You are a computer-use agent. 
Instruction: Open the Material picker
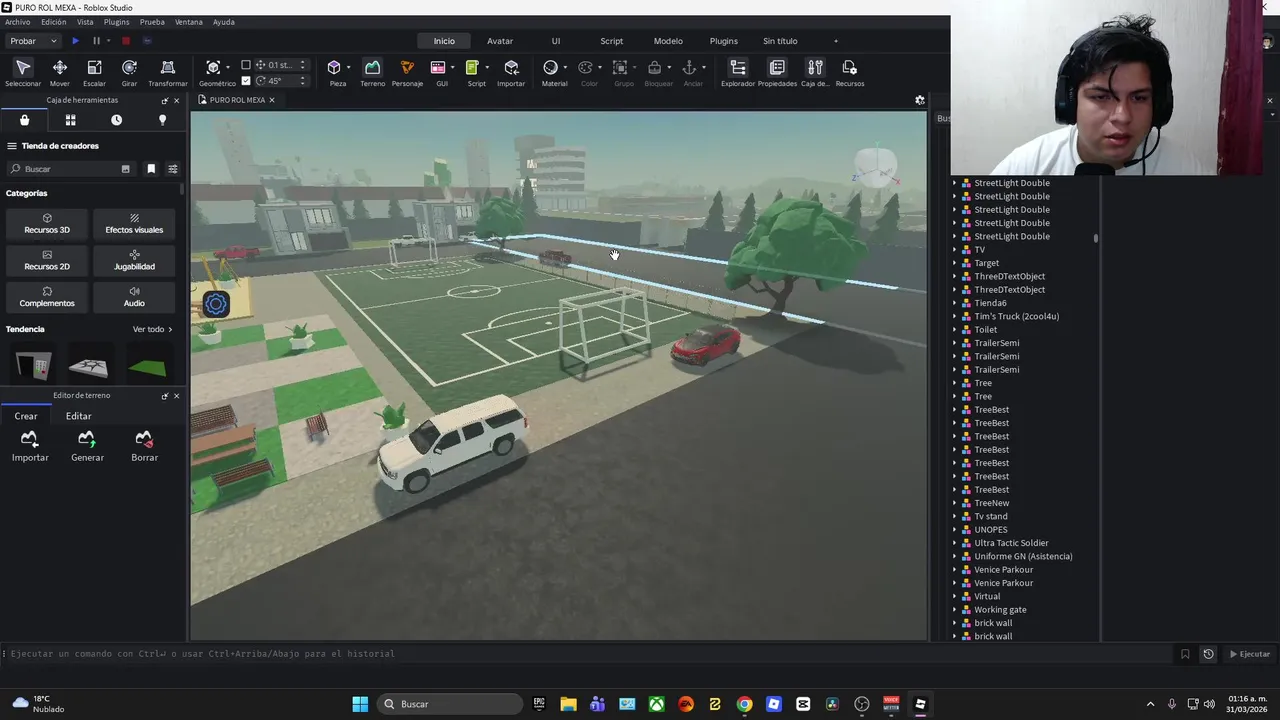click(x=550, y=68)
